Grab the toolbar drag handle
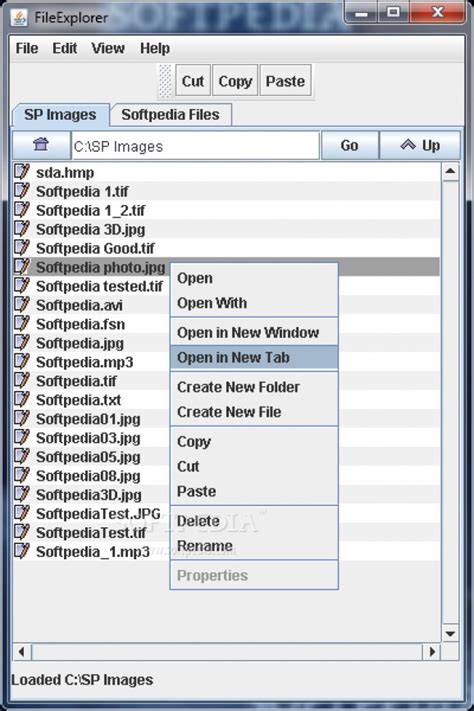Viewport: 474px width, 711px height. (x=166, y=81)
